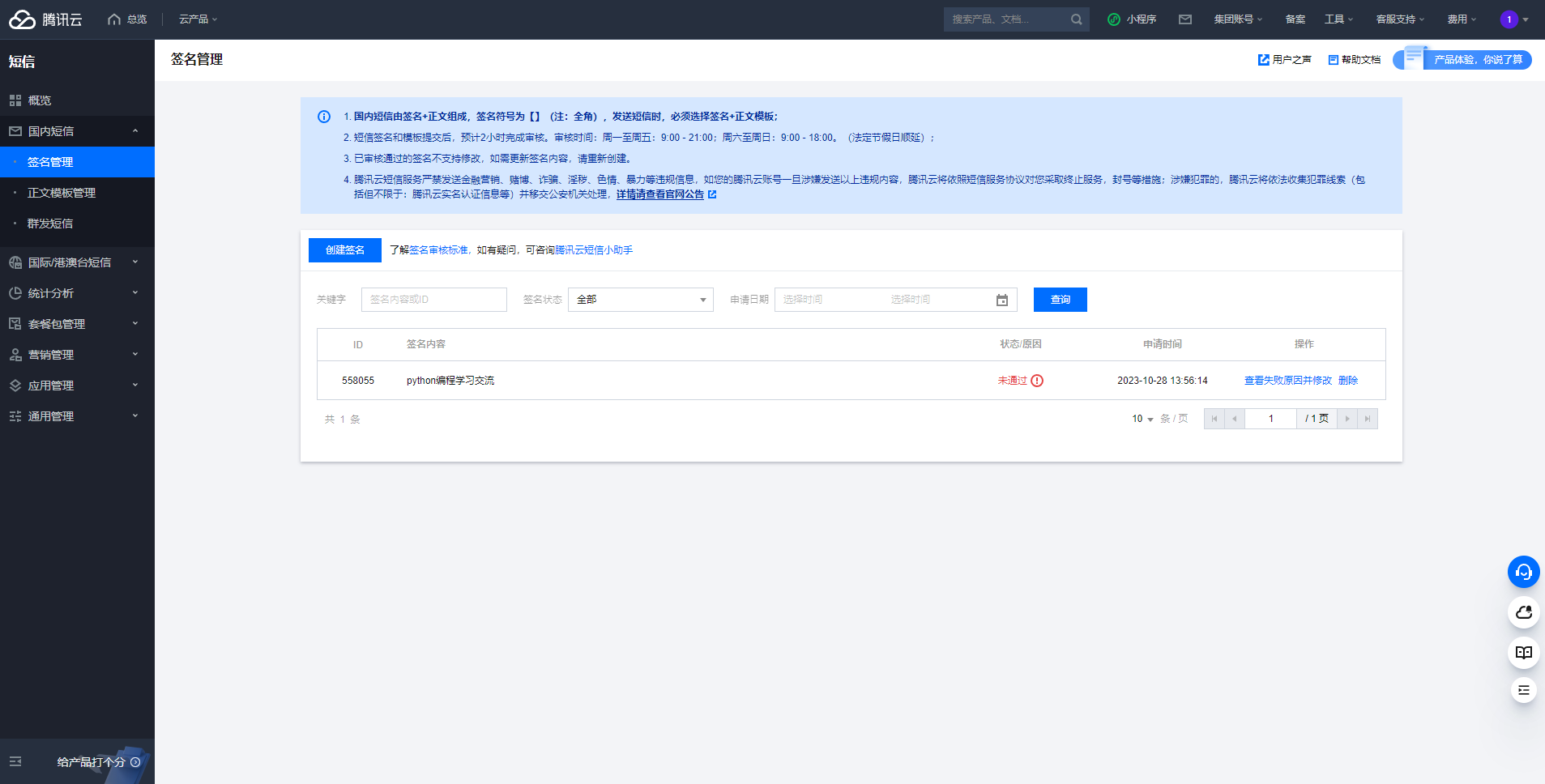
Task: Click the search products input field
Action: point(1006,19)
